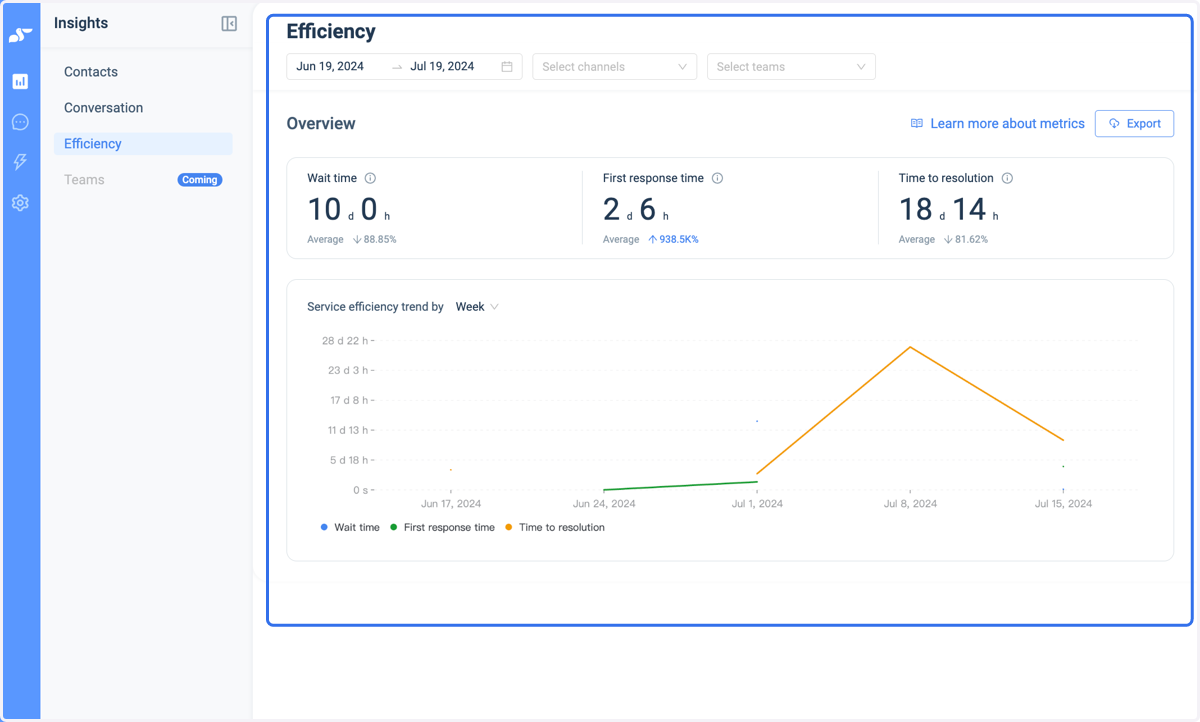This screenshot has width=1200, height=722.
Task: Select the Efficiency menu item
Action: coord(143,144)
